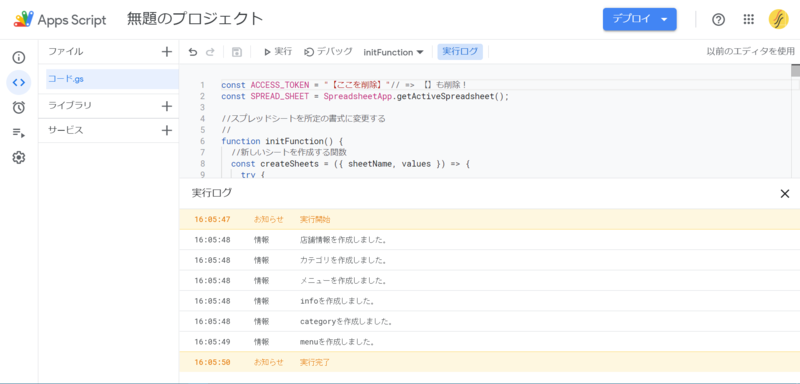
Task: Open the デプロイ deploy dropdown button
Action: coord(640,19)
